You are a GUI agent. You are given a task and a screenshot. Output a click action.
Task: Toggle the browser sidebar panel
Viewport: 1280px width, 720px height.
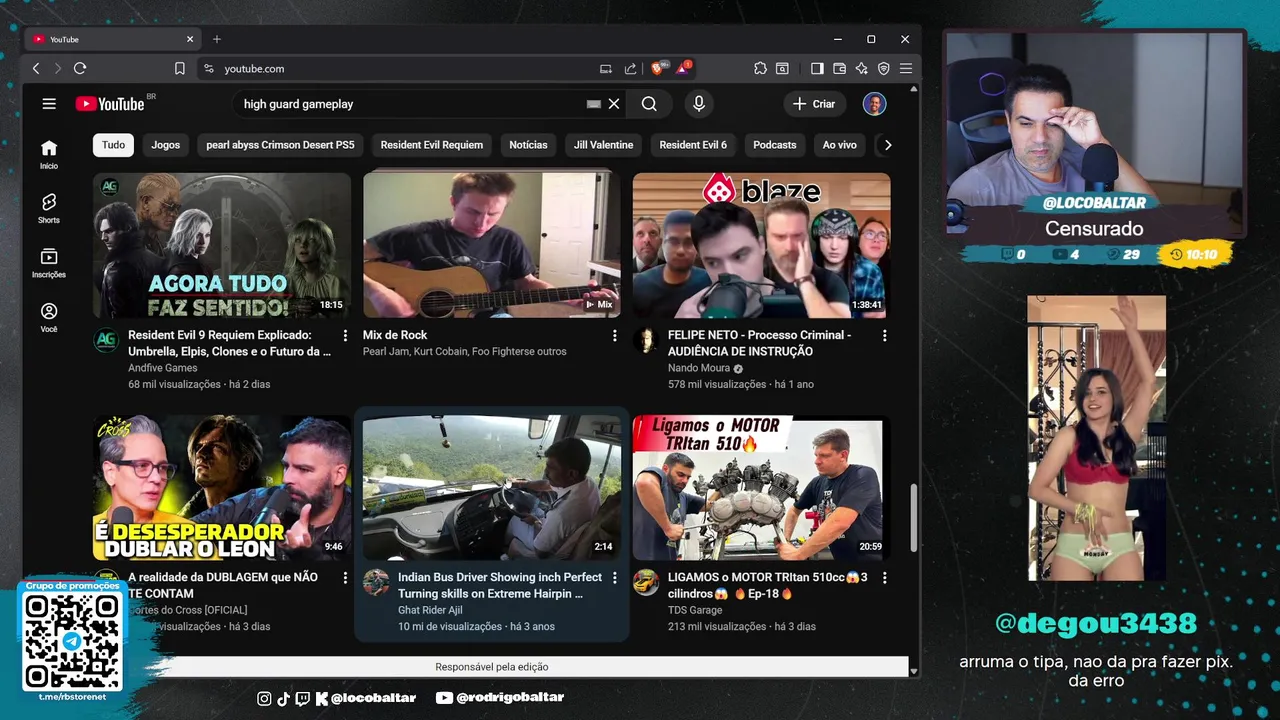coord(817,68)
